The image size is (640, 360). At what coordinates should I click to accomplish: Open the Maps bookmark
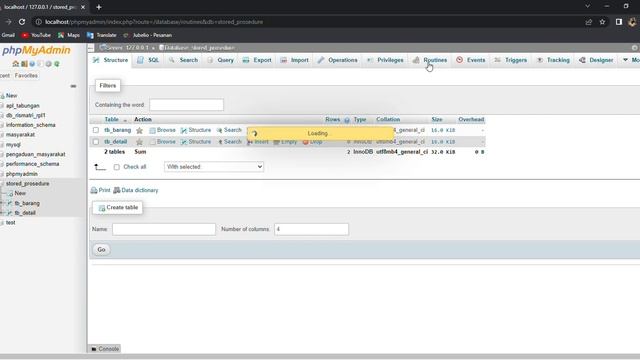pos(69,35)
